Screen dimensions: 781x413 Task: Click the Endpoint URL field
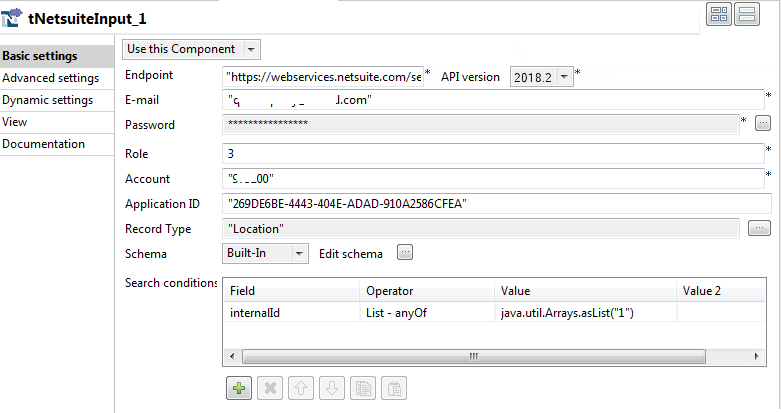[x=323, y=77]
